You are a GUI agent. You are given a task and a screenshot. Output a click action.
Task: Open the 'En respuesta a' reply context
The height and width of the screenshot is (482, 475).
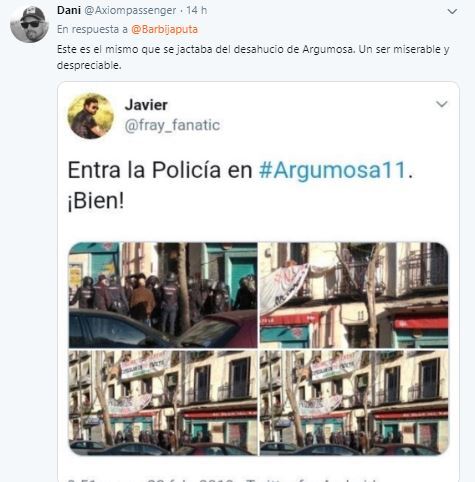pyautogui.click(x=92, y=29)
